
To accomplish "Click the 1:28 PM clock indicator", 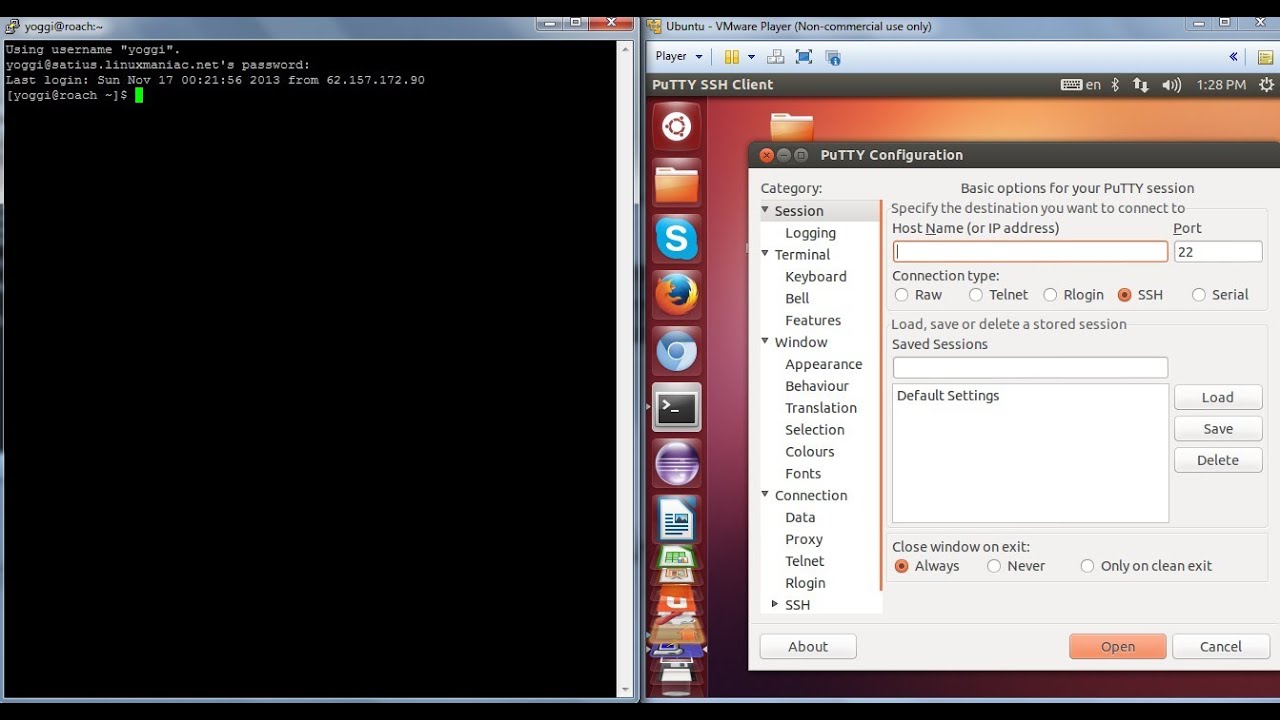I will coord(1221,85).
